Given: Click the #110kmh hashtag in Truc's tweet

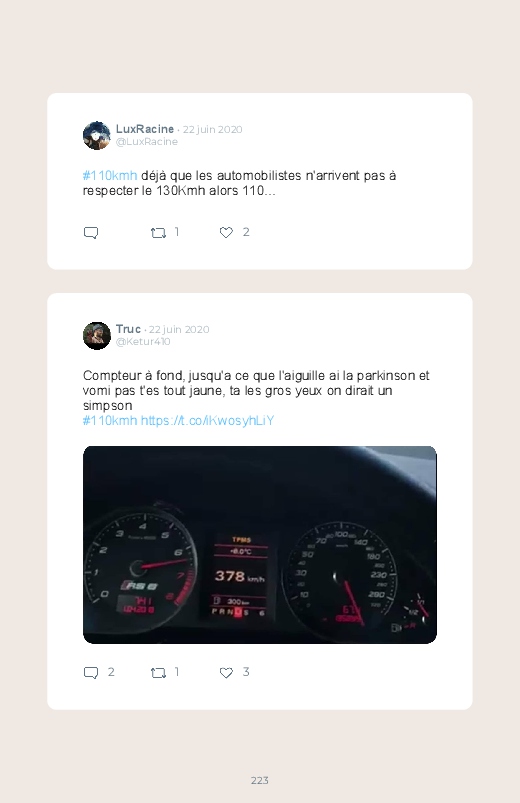Looking at the screenshot, I should pyautogui.click(x=110, y=420).
